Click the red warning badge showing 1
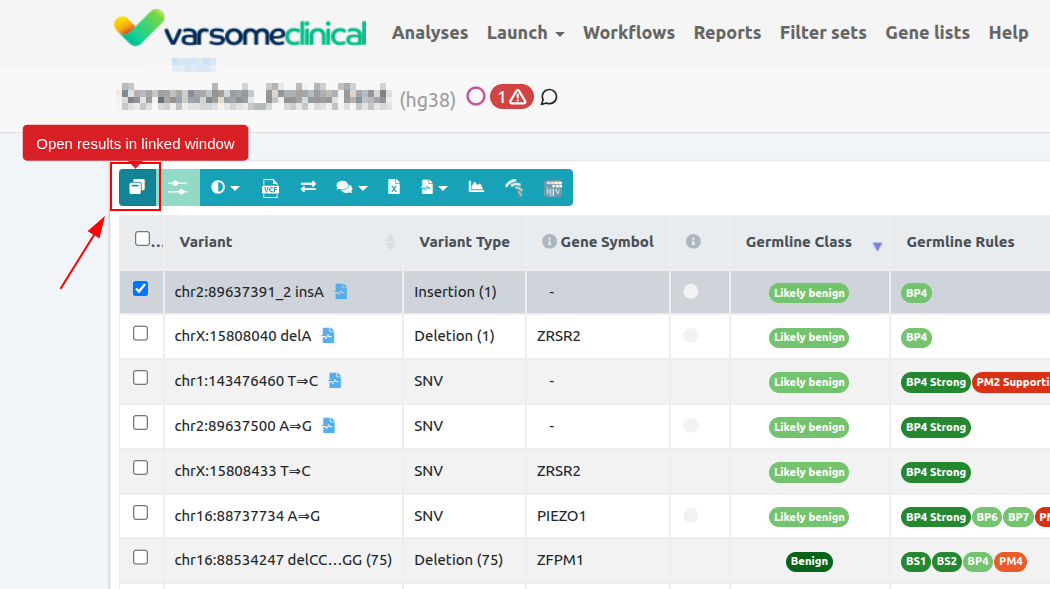 [x=511, y=97]
